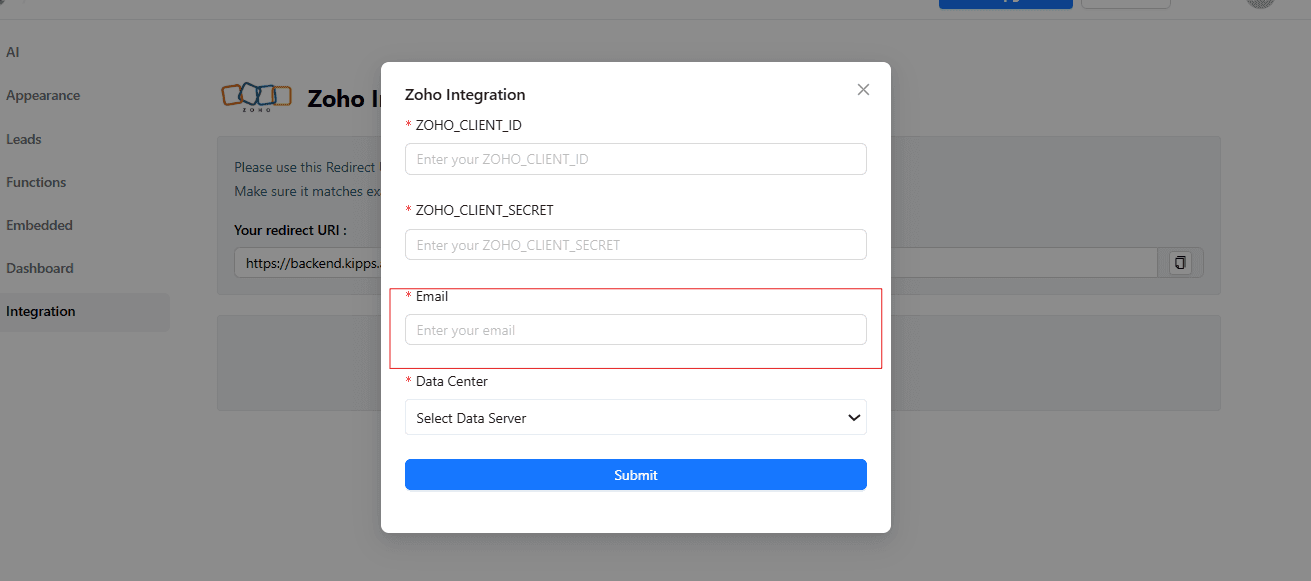Open the Dashboard page
Screen dimensions: 1311x581
point(40,268)
